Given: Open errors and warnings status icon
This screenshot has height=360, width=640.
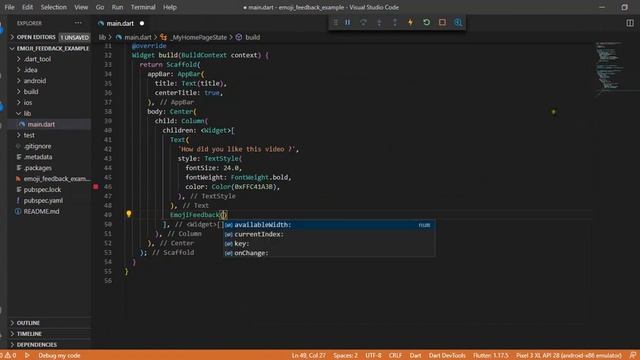Looking at the screenshot, I should coord(8,356).
